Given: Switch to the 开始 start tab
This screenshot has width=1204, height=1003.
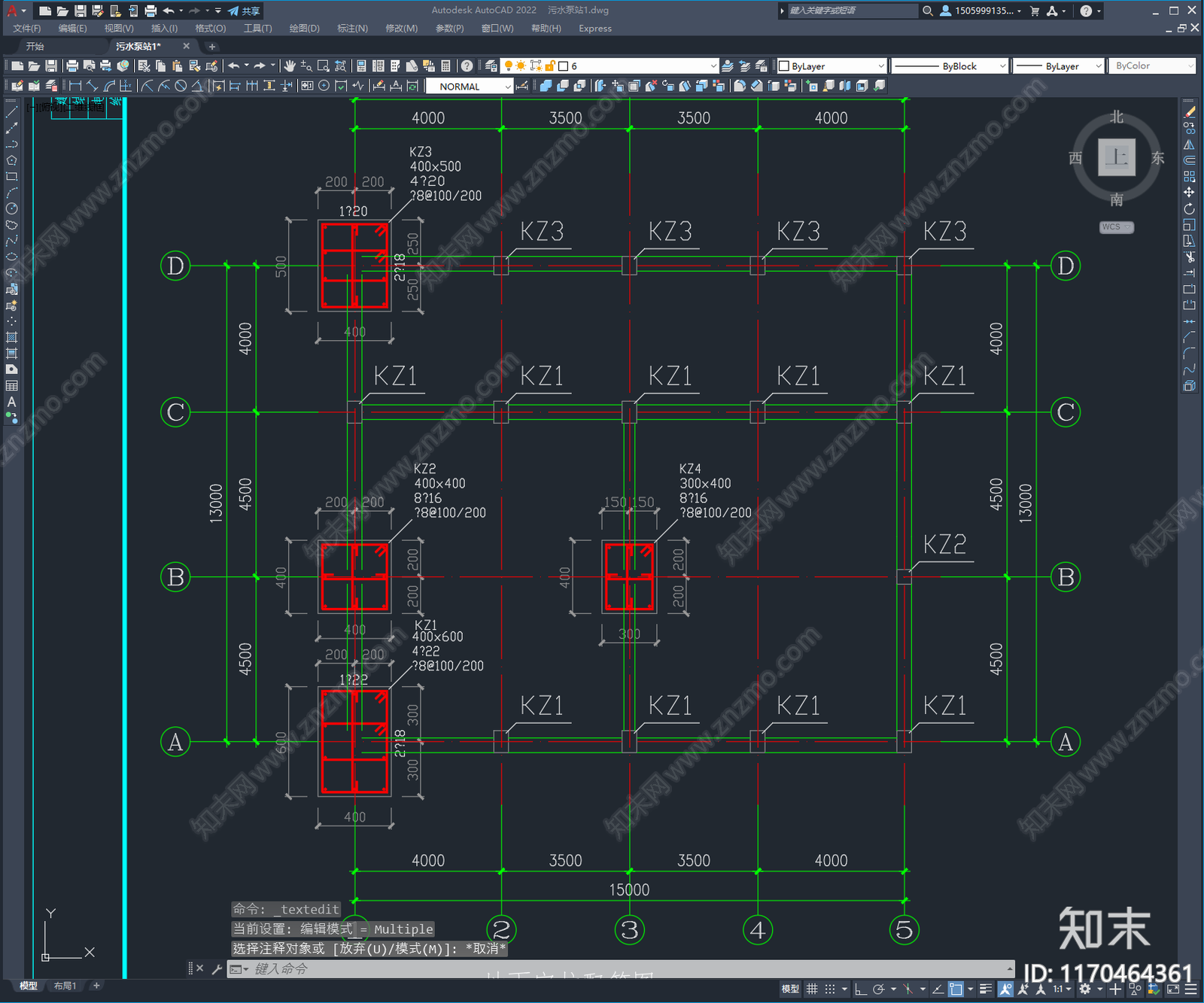Looking at the screenshot, I should click(35, 46).
